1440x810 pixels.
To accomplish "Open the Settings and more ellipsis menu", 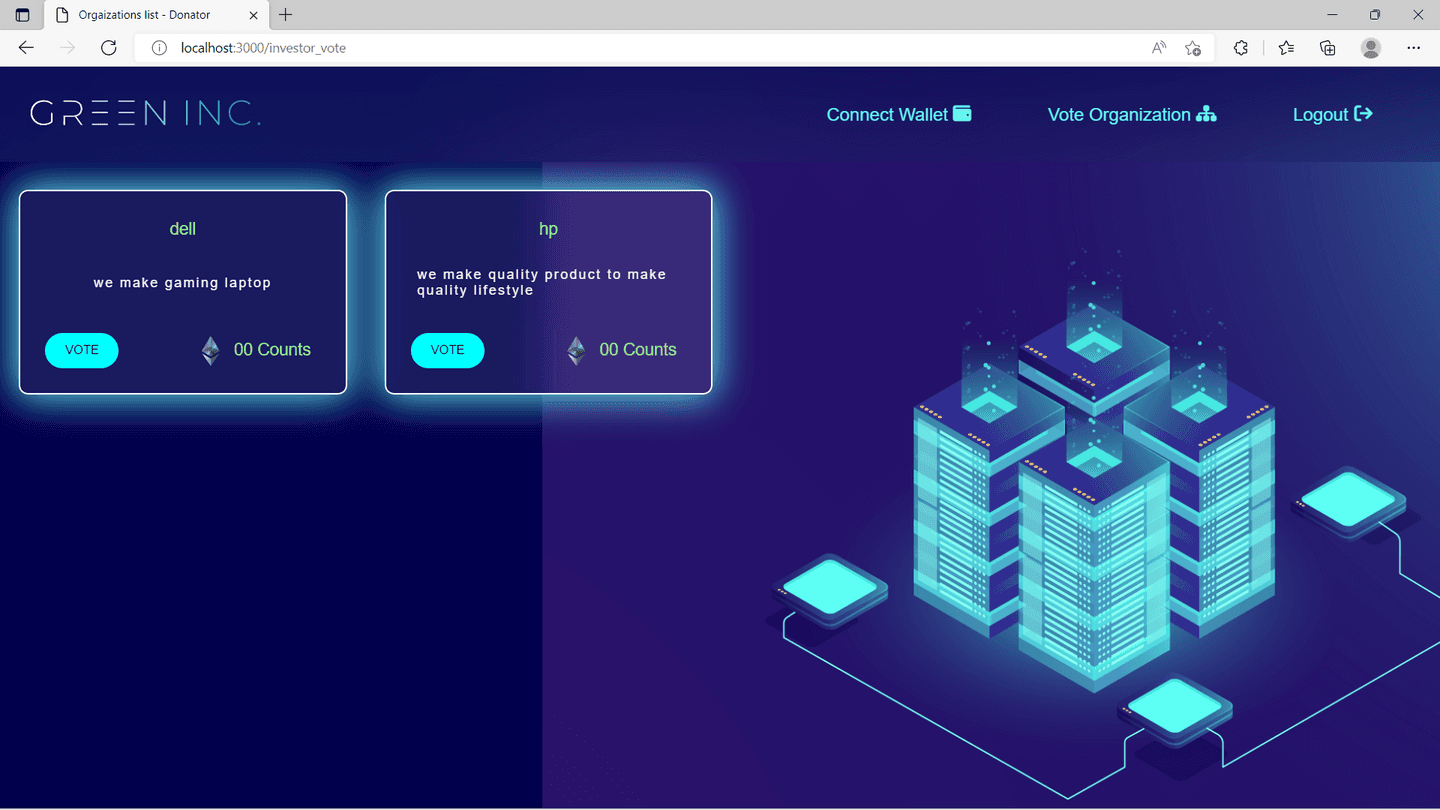I will coord(1413,47).
